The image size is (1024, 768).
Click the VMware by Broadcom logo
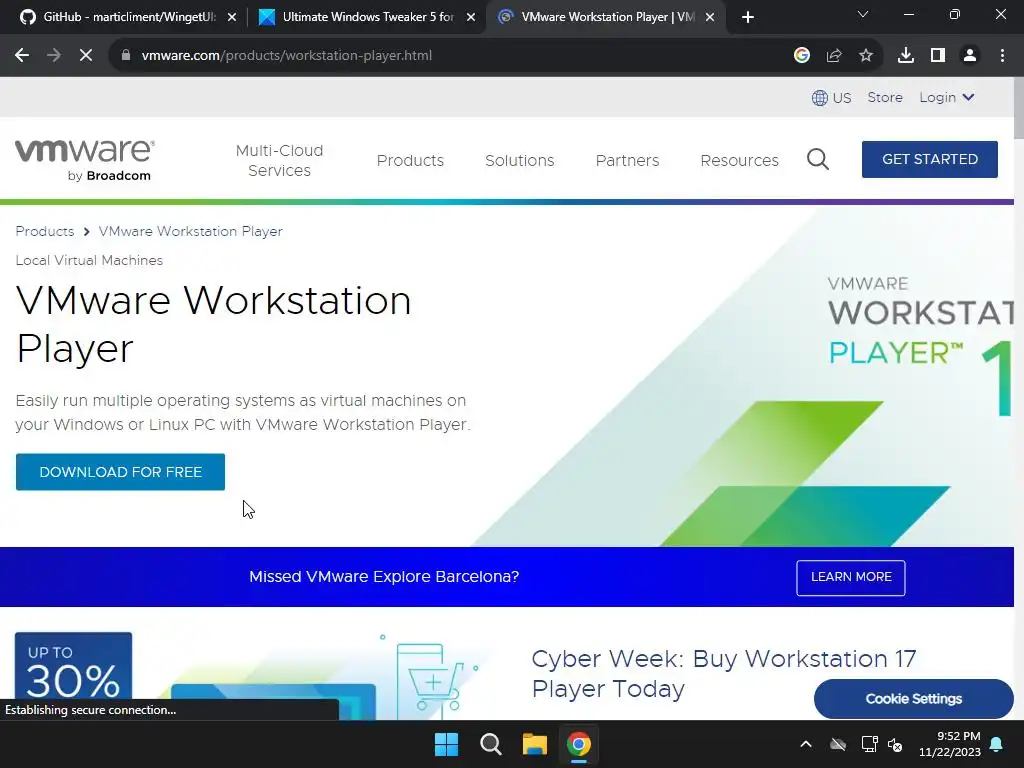(x=84, y=160)
